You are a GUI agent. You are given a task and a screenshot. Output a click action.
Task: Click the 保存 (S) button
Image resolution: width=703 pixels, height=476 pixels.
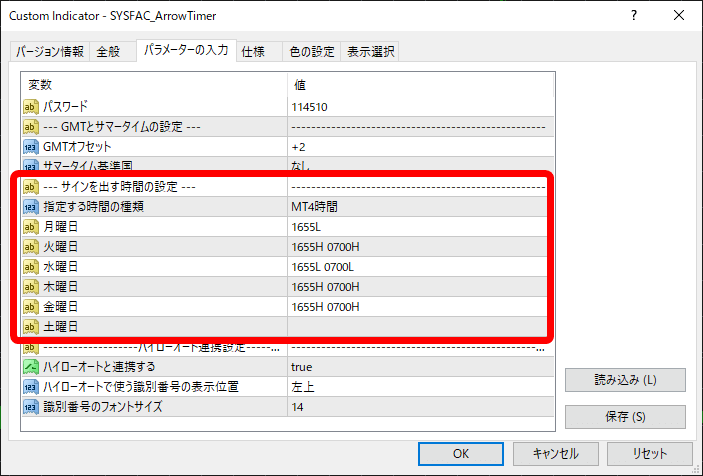[625, 417]
